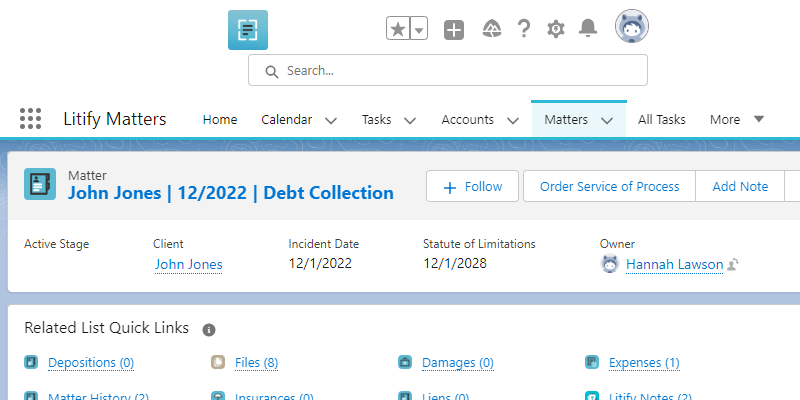Open the user profile avatar
This screenshot has width=800, height=400.
(632, 28)
